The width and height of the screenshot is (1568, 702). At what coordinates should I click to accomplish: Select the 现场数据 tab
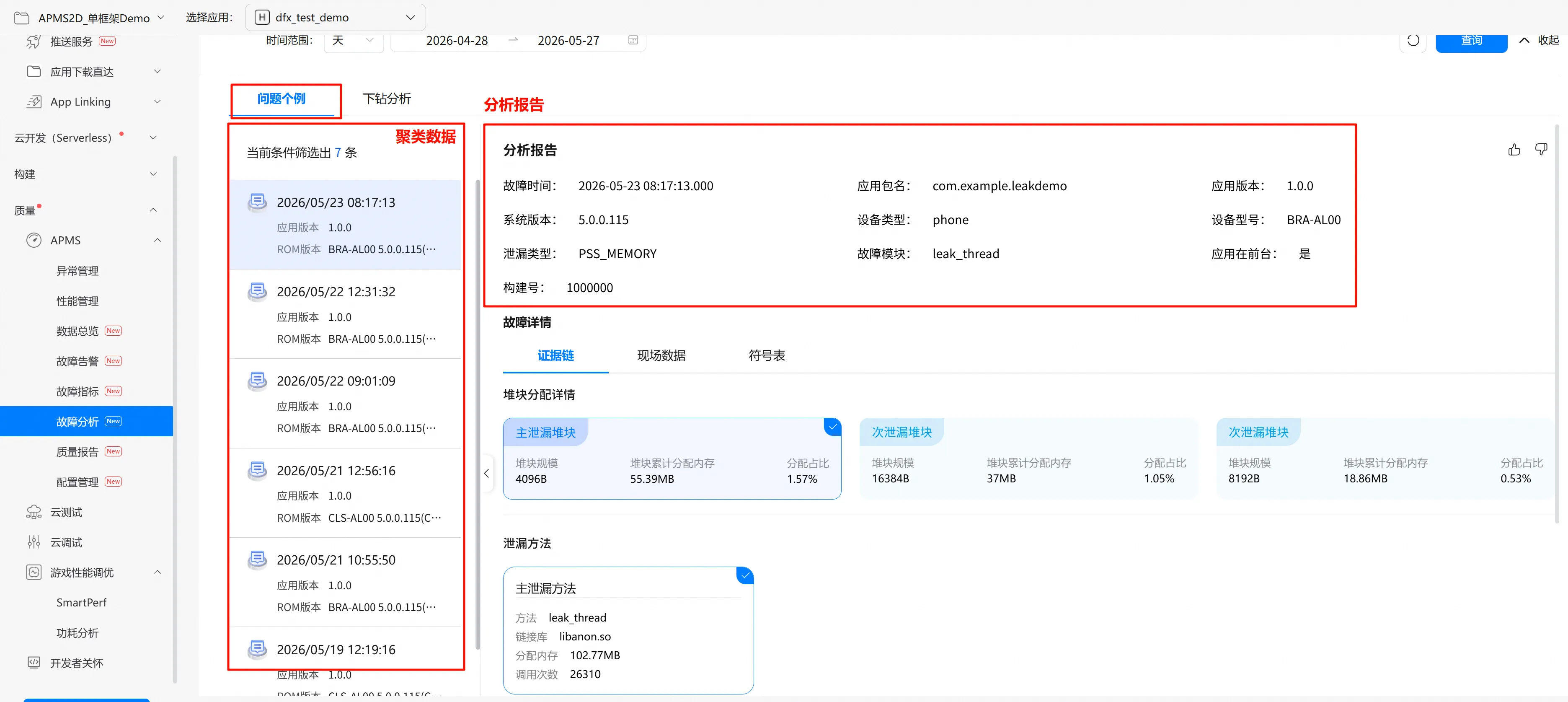click(x=661, y=355)
